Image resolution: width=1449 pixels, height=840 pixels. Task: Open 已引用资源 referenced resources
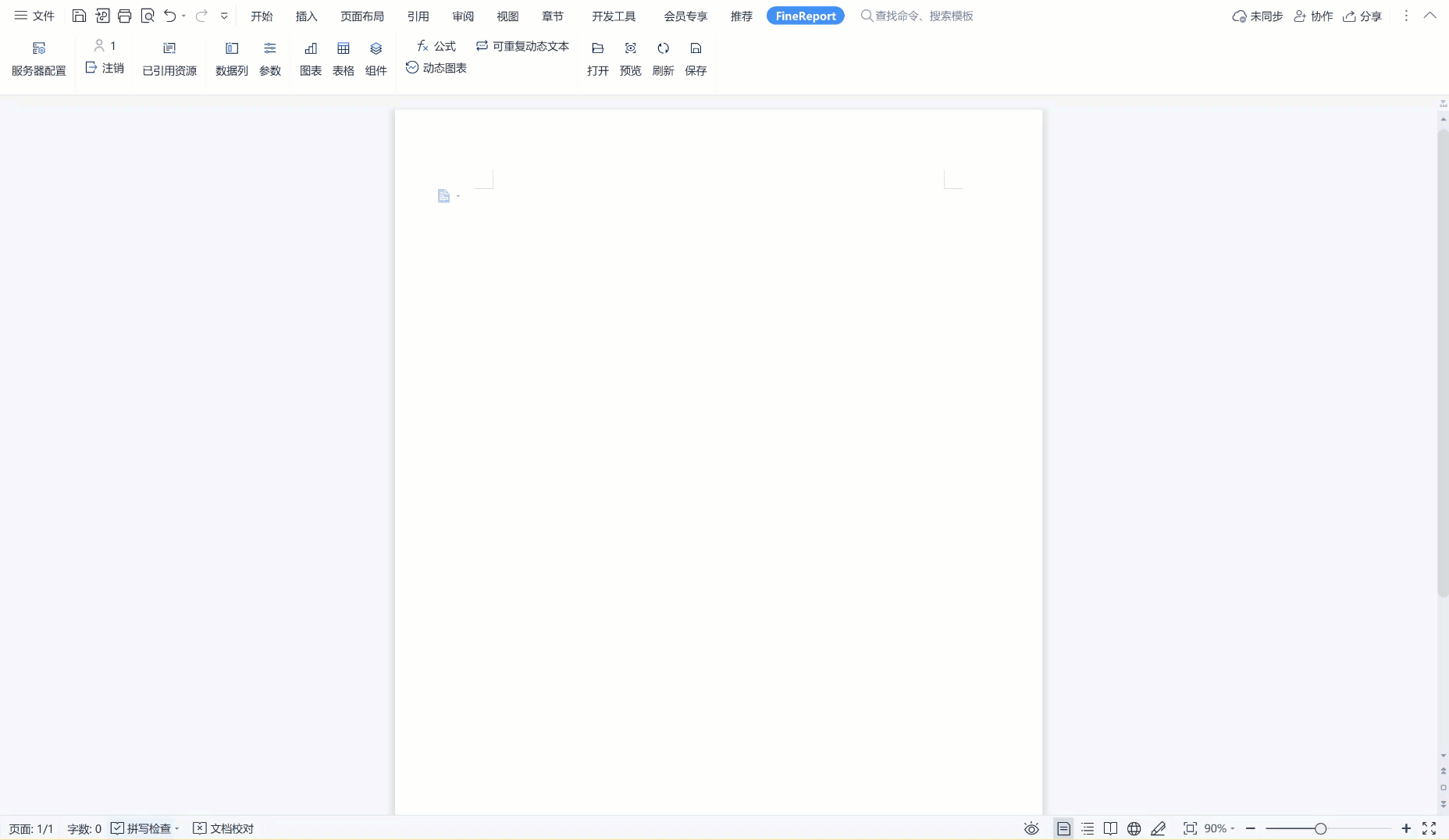[x=169, y=59]
